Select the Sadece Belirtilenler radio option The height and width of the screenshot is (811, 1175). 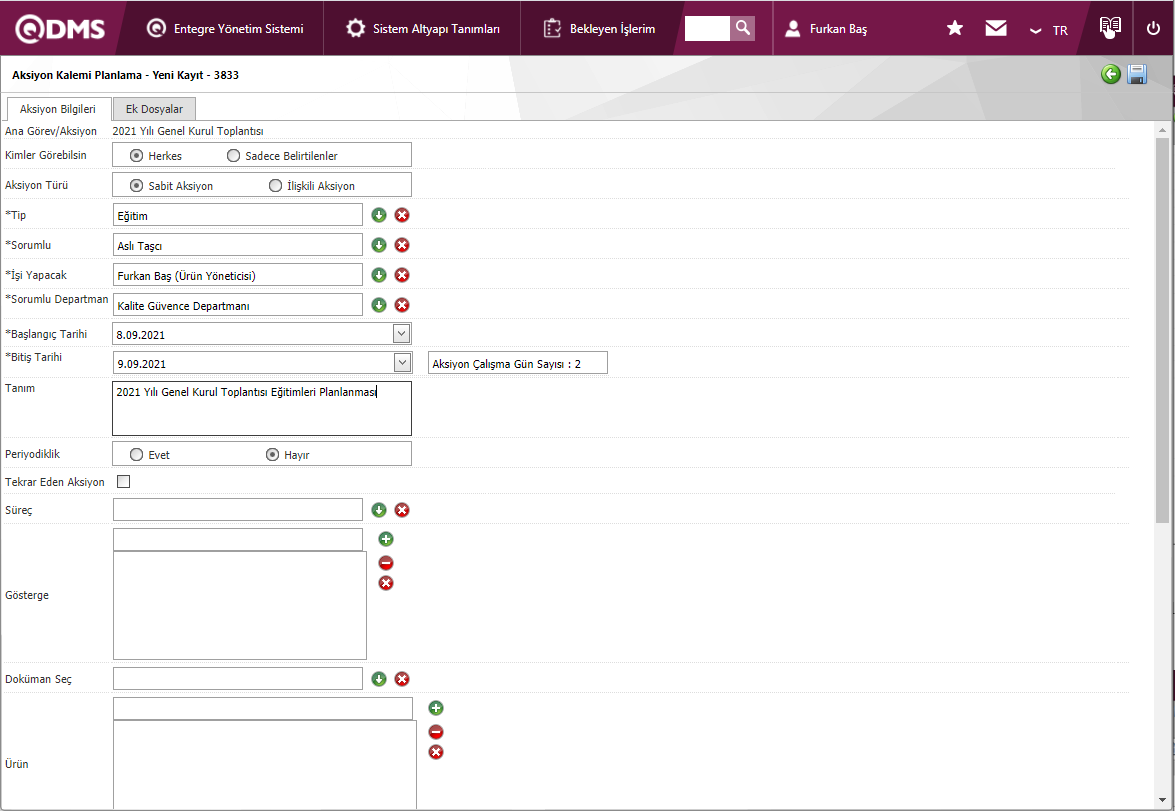tap(234, 156)
